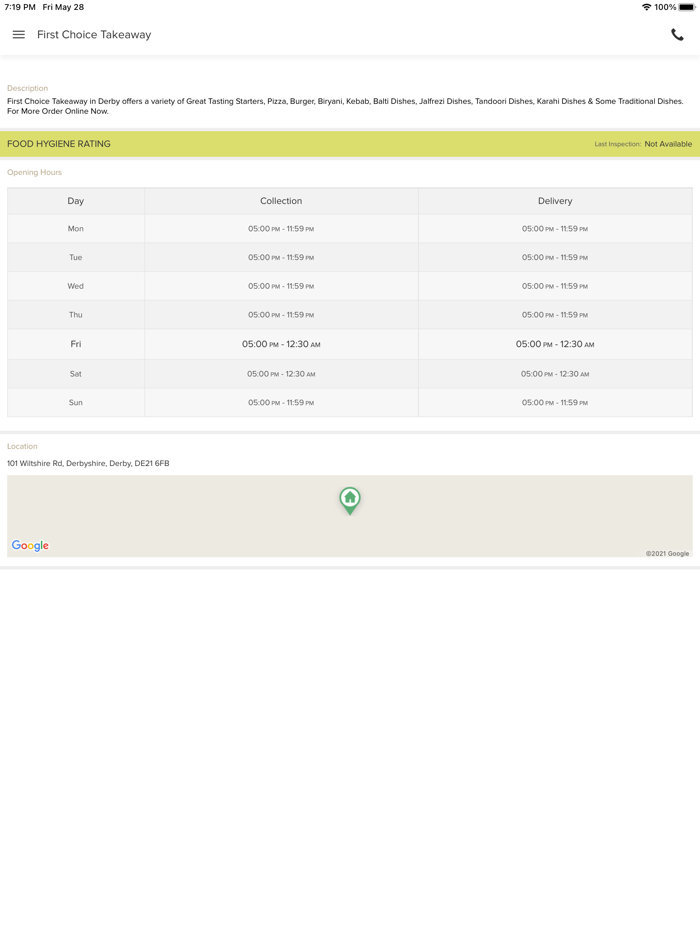This screenshot has height=934, width=700.
Task: Select the status bar time 7:19 PM
Action: 20,7
